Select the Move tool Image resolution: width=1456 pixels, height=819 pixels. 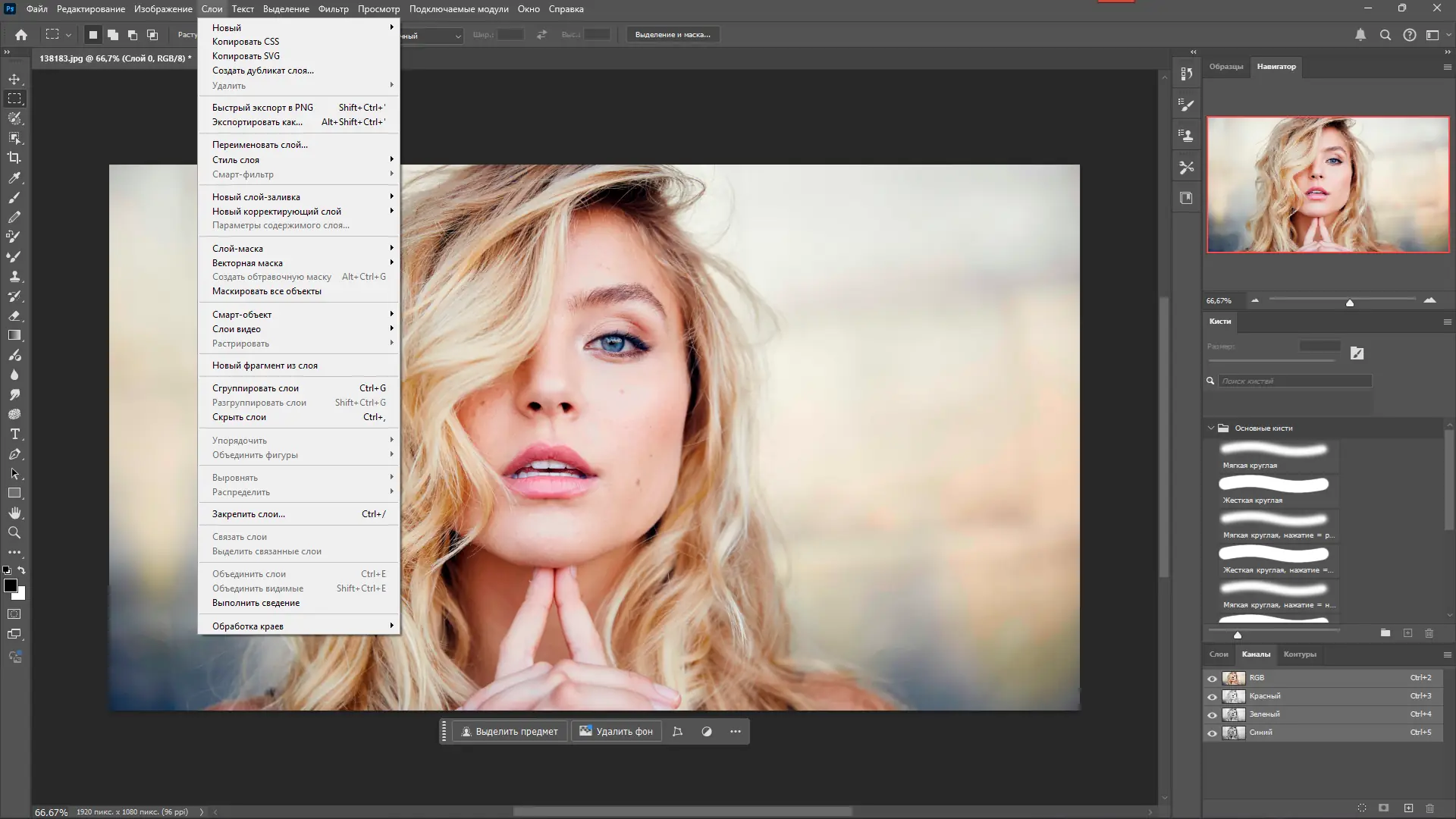[x=14, y=79]
